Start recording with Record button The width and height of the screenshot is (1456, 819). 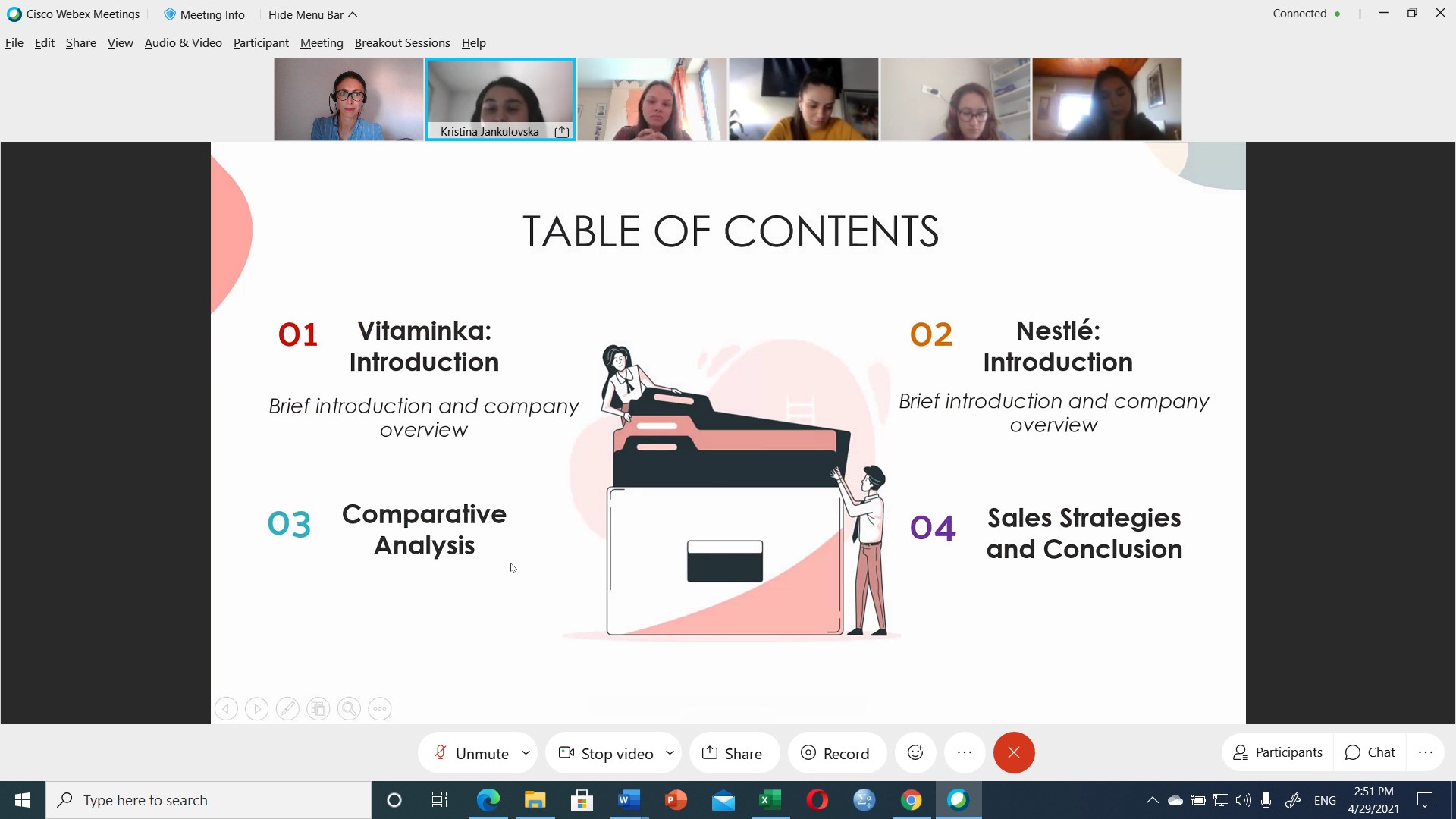coord(836,753)
